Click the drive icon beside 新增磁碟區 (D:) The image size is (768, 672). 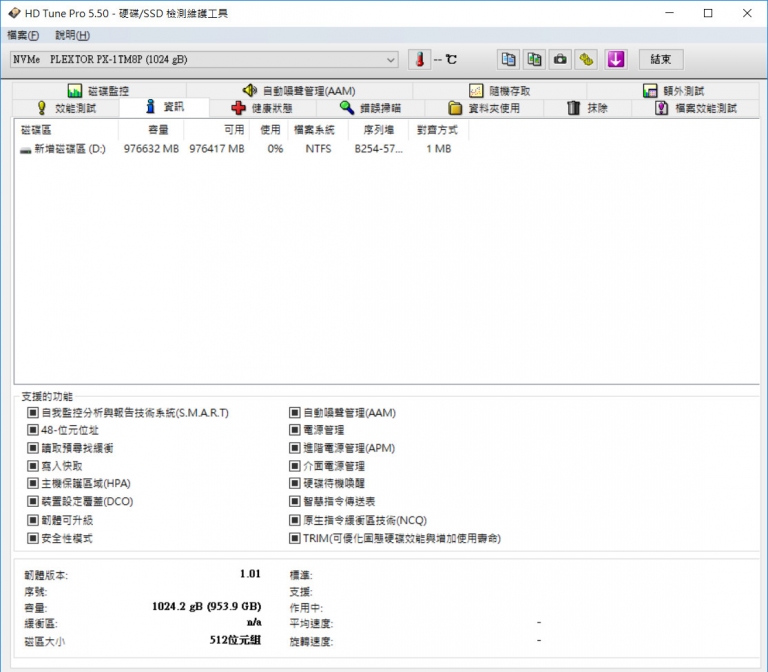point(25,149)
